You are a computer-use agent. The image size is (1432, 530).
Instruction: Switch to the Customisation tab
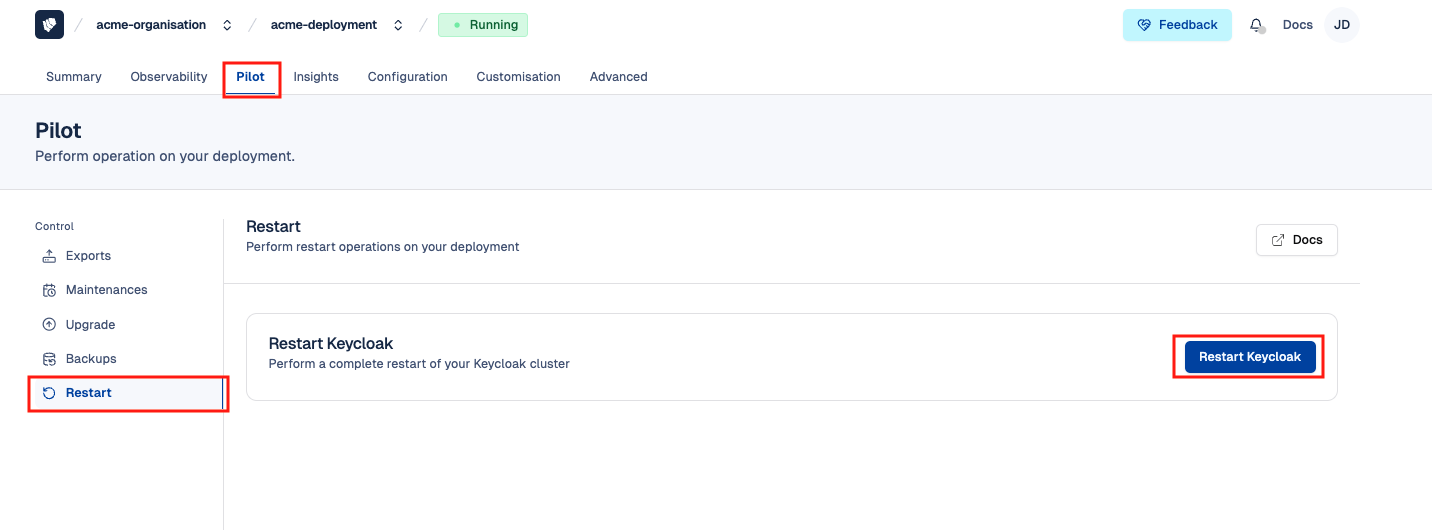pyautogui.click(x=518, y=77)
